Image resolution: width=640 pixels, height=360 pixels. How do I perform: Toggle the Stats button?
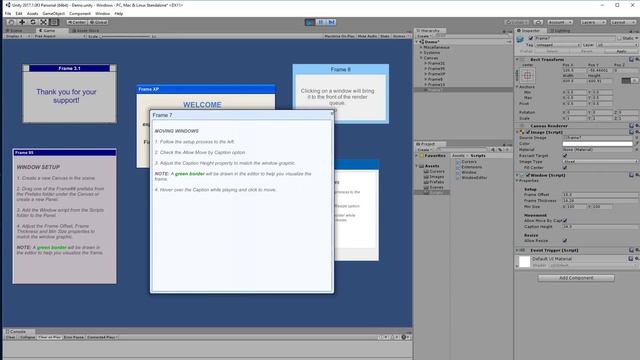pos(384,36)
